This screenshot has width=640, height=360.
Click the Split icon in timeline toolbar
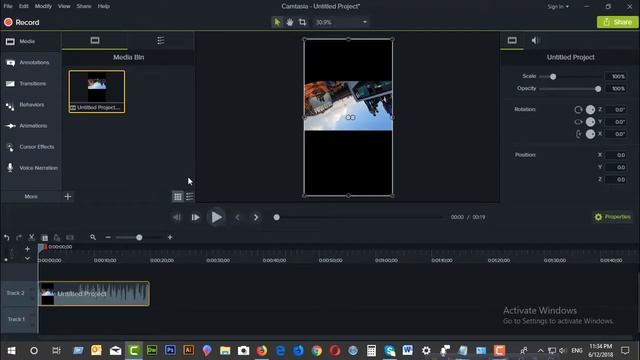click(x=70, y=238)
